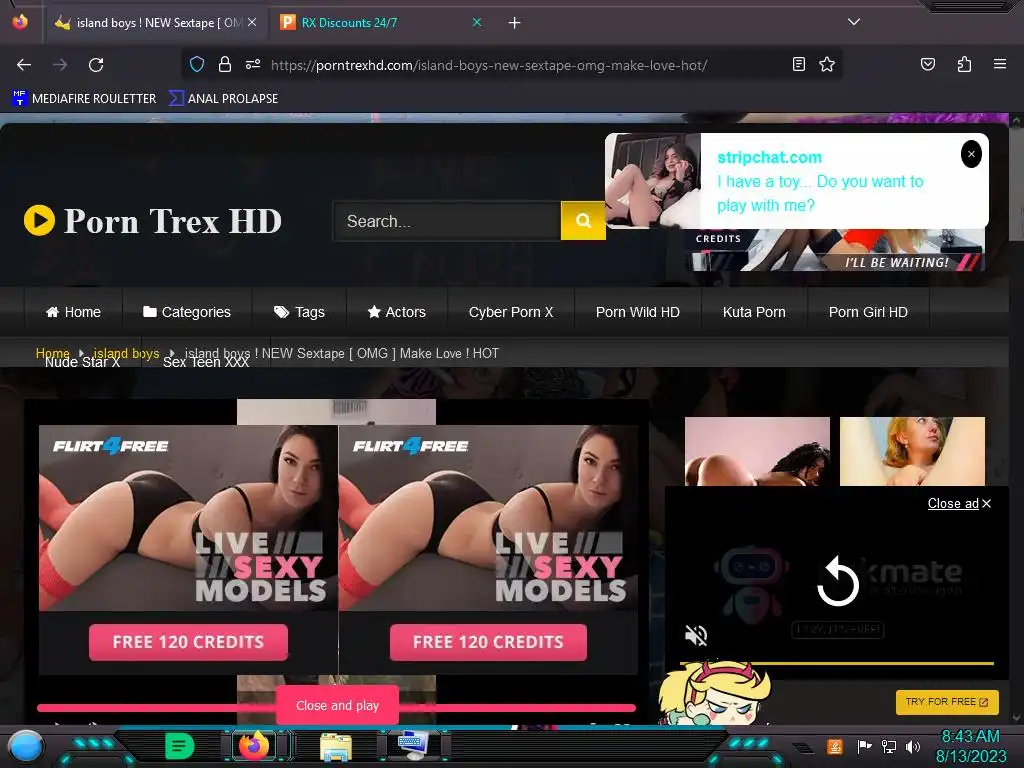Close the island boys tab
Image resolution: width=1024 pixels, height=768 pixels.
point(252,22)
